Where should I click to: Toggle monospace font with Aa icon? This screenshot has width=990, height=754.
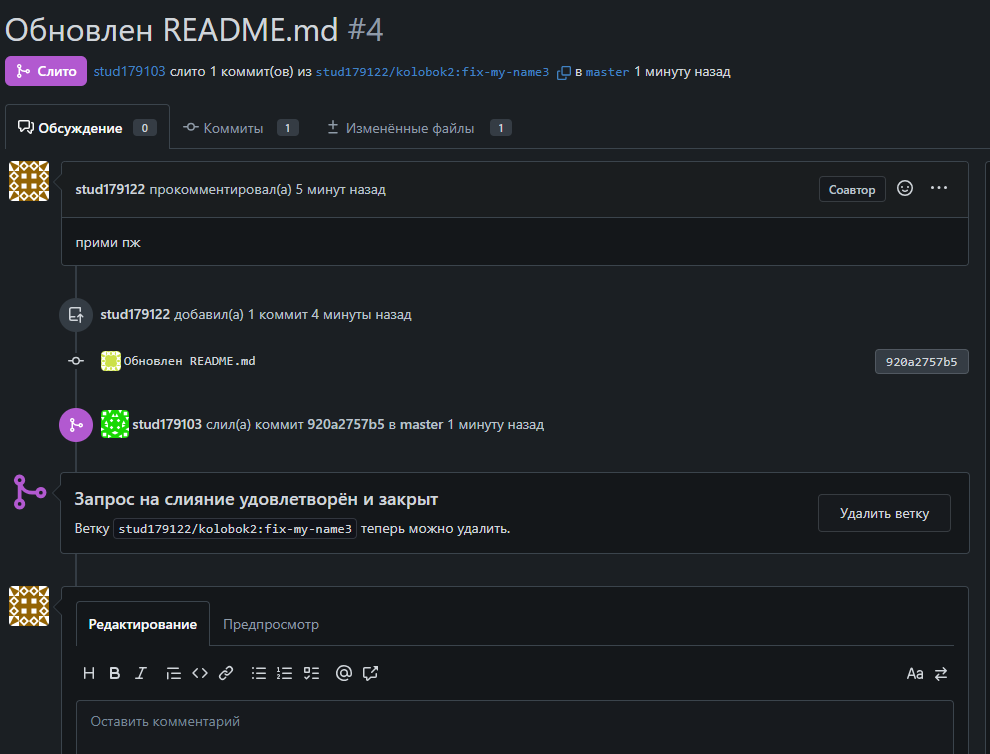click(x=915, y=674)
